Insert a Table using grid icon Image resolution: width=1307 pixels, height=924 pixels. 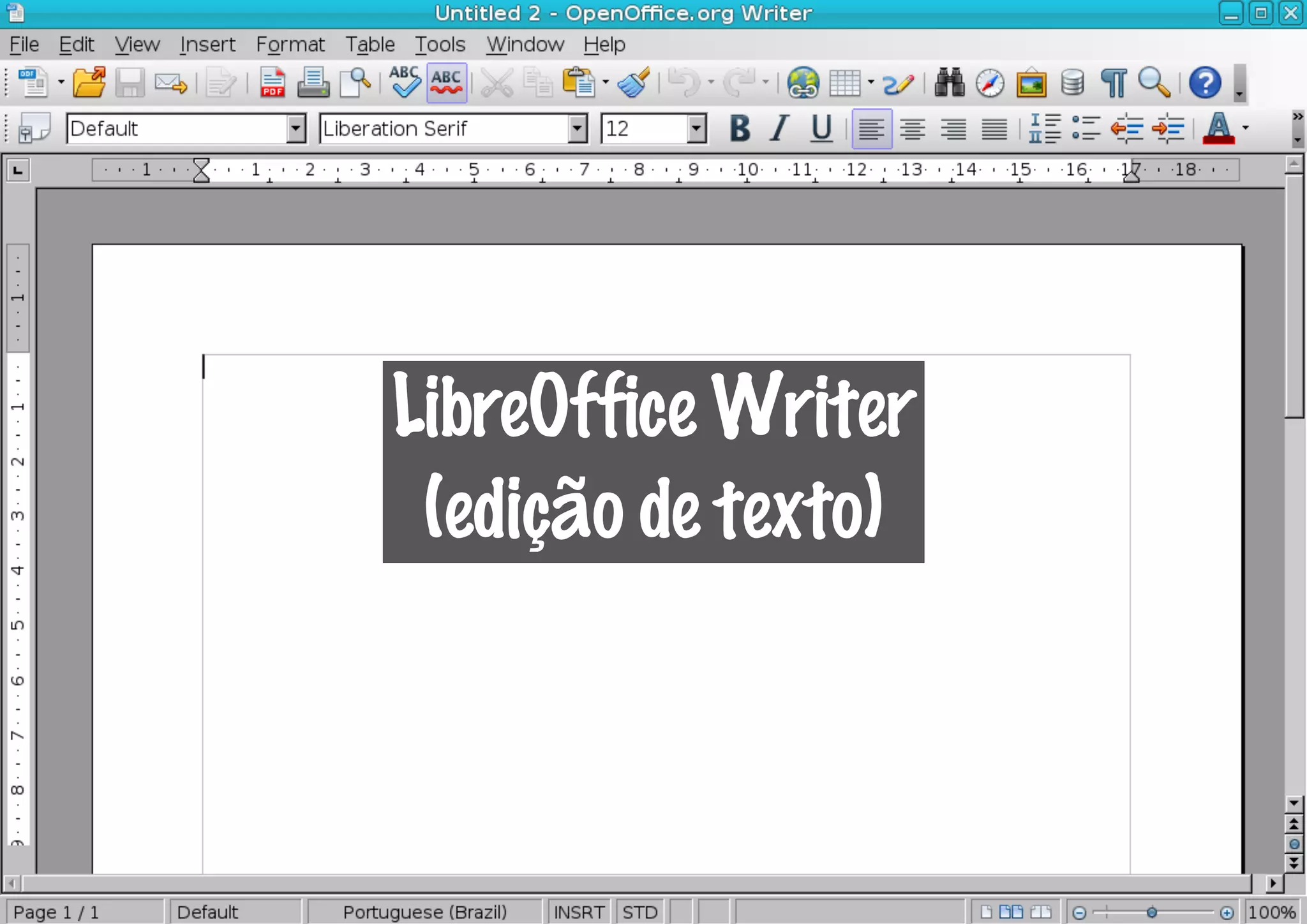point(844,83)
